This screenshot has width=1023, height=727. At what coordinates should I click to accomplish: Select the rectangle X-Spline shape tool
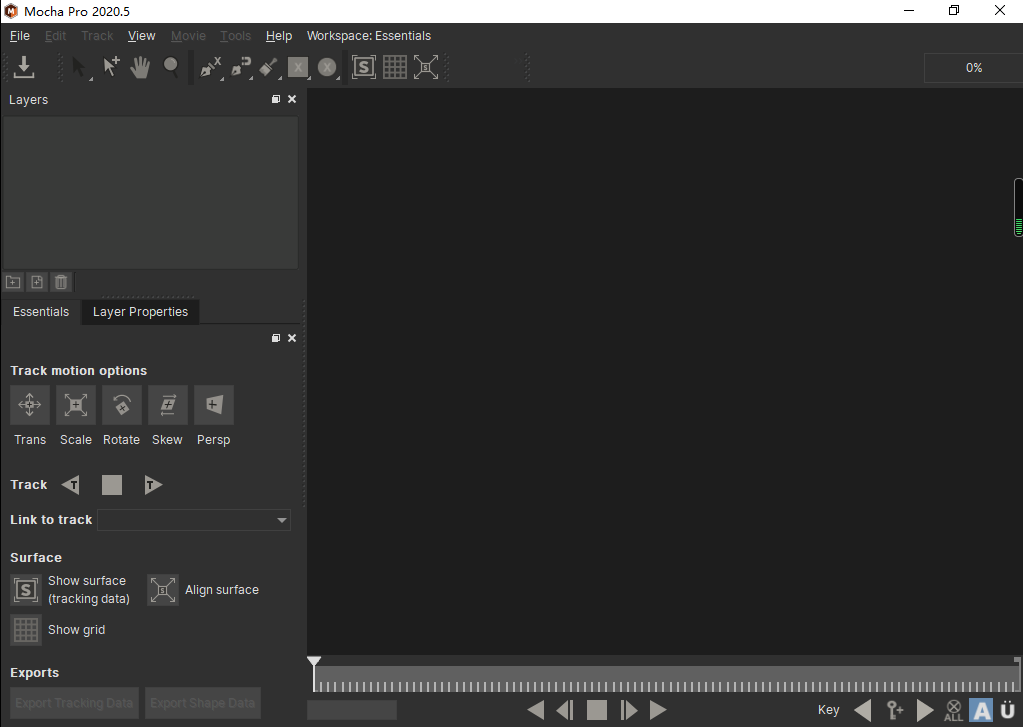point(298,67)
